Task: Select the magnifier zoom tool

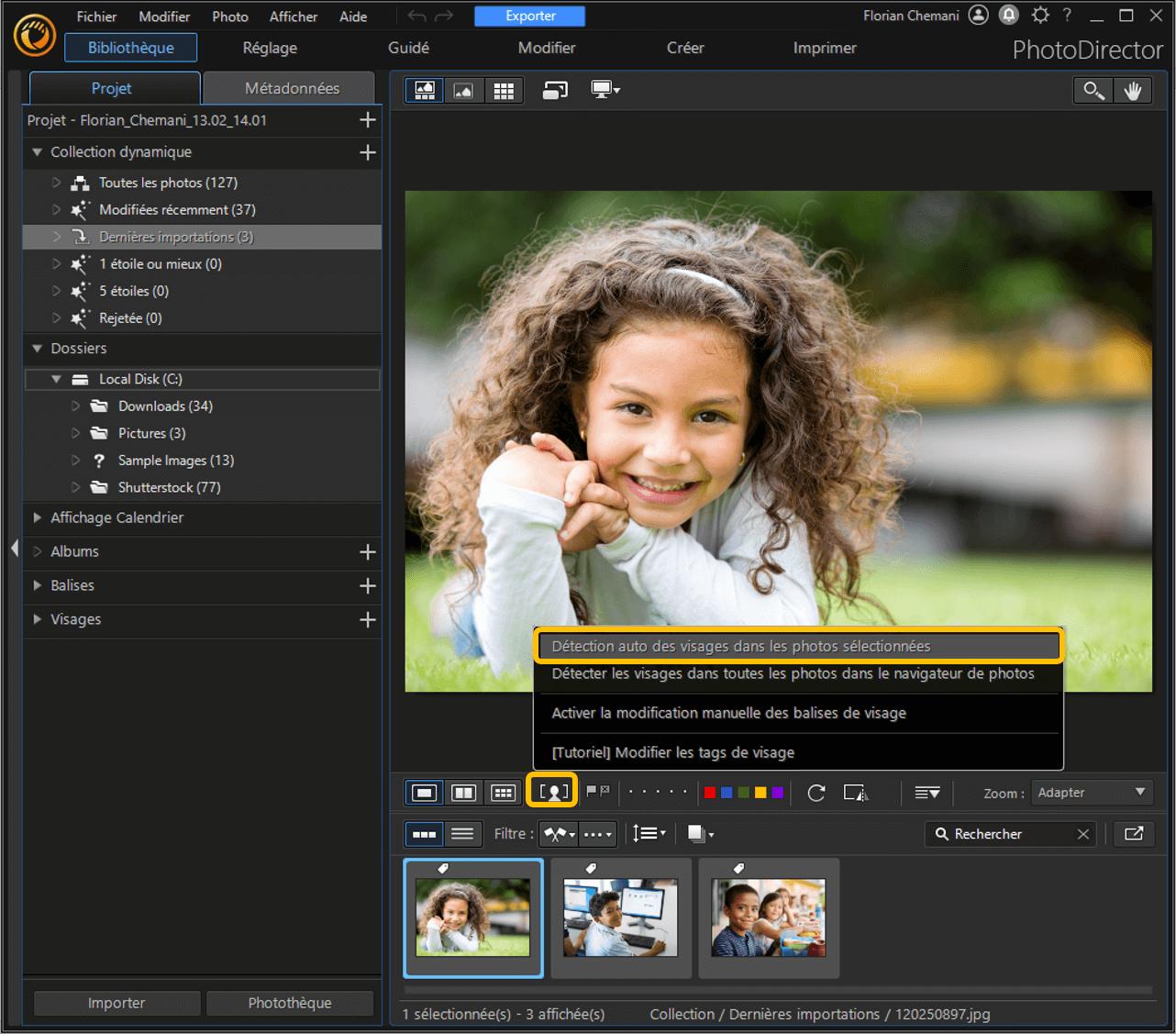Action: [x=1093, y=90]
